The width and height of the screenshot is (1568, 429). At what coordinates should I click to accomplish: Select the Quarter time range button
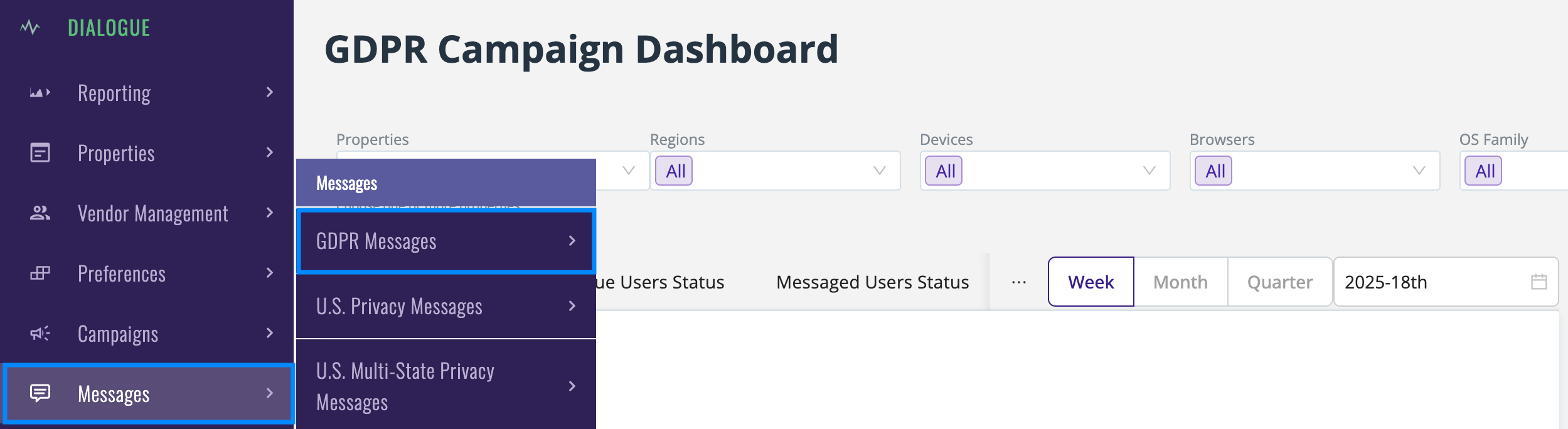pyautogui.click(x=1280, y=282)
